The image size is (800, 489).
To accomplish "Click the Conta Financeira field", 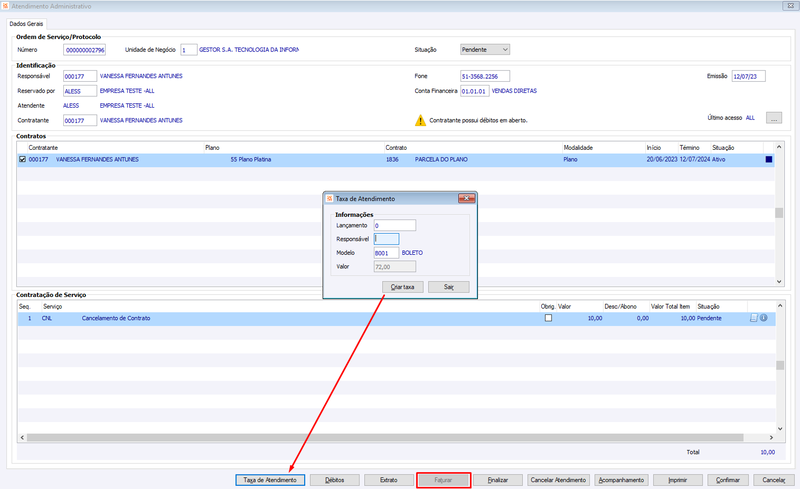I will [x=474, y=91].
